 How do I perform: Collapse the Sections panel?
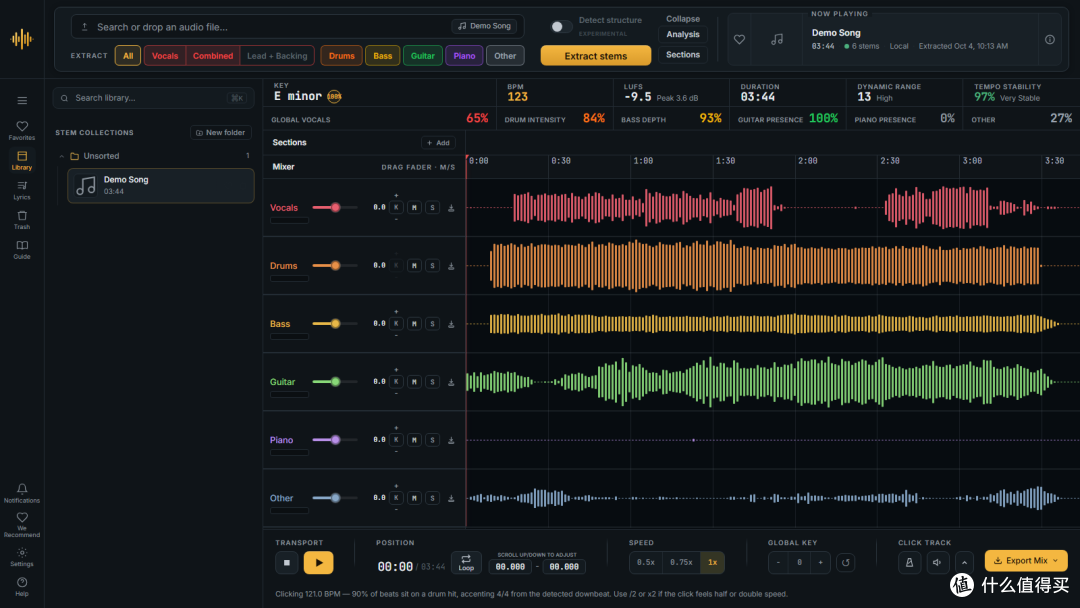pos(683,55)
